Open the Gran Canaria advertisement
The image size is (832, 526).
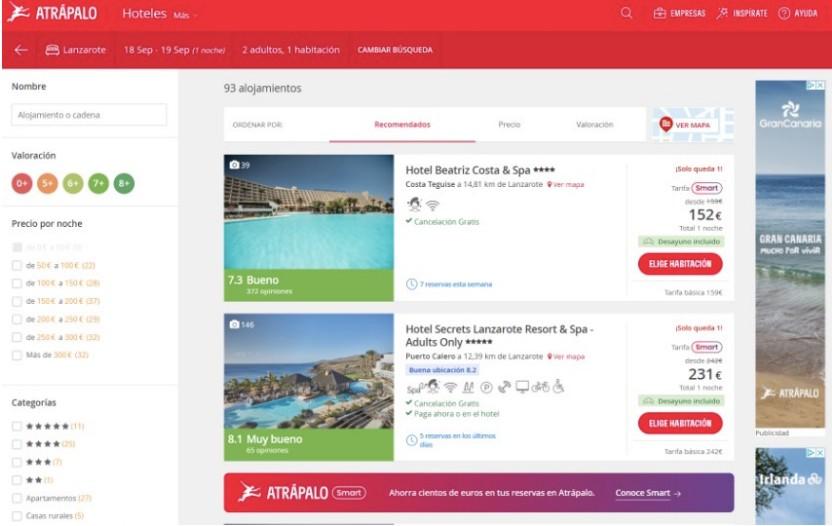pyautogui.click(x=790, y=254)
